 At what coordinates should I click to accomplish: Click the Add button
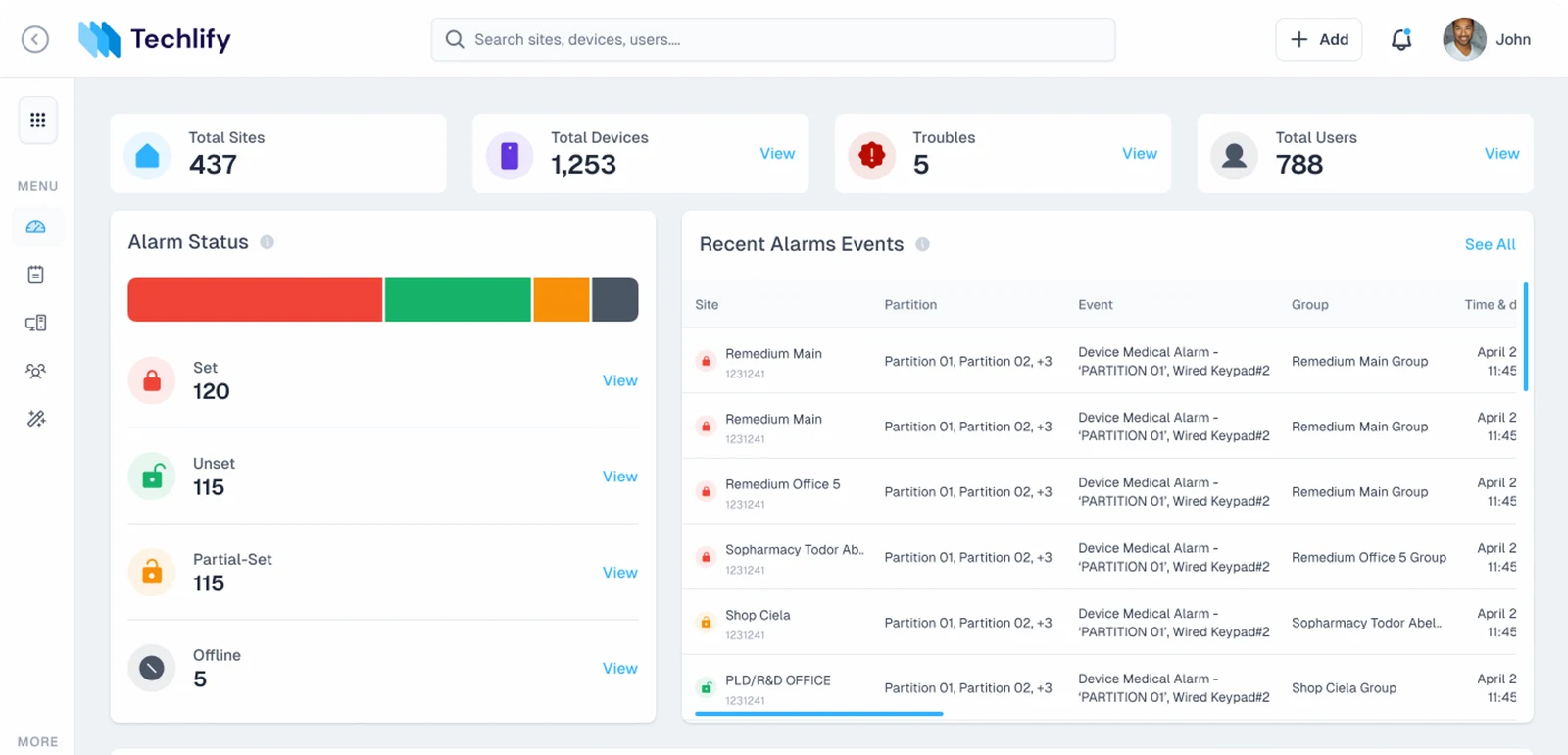tap(1319, 39)
